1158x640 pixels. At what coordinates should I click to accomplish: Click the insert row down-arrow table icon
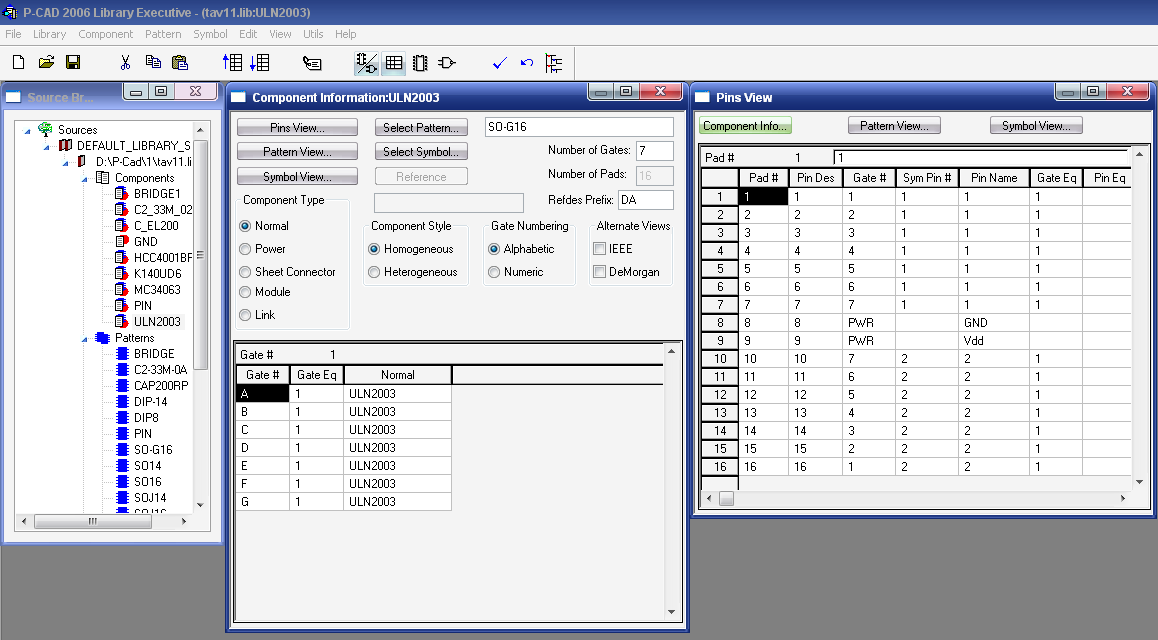click(259, 63)
